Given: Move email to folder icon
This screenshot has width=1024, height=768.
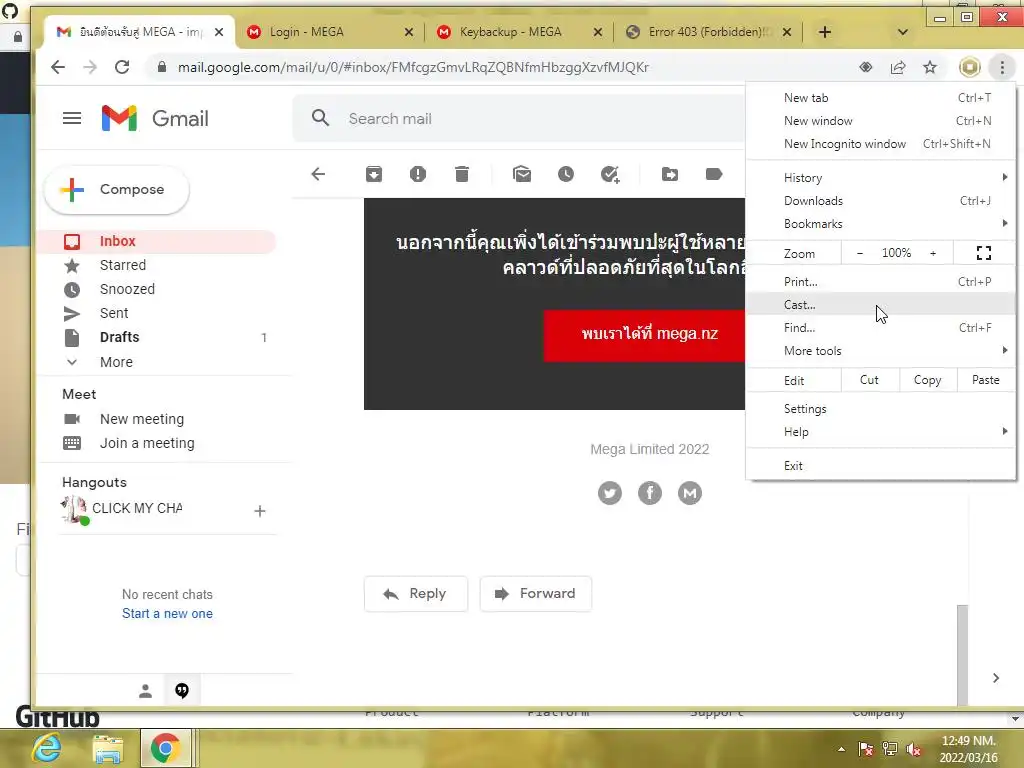Looking at the screenshot, I should [669, 174].
